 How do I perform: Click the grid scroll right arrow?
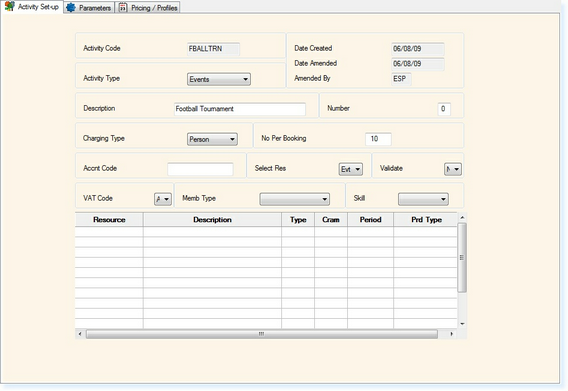coord(451,334)
